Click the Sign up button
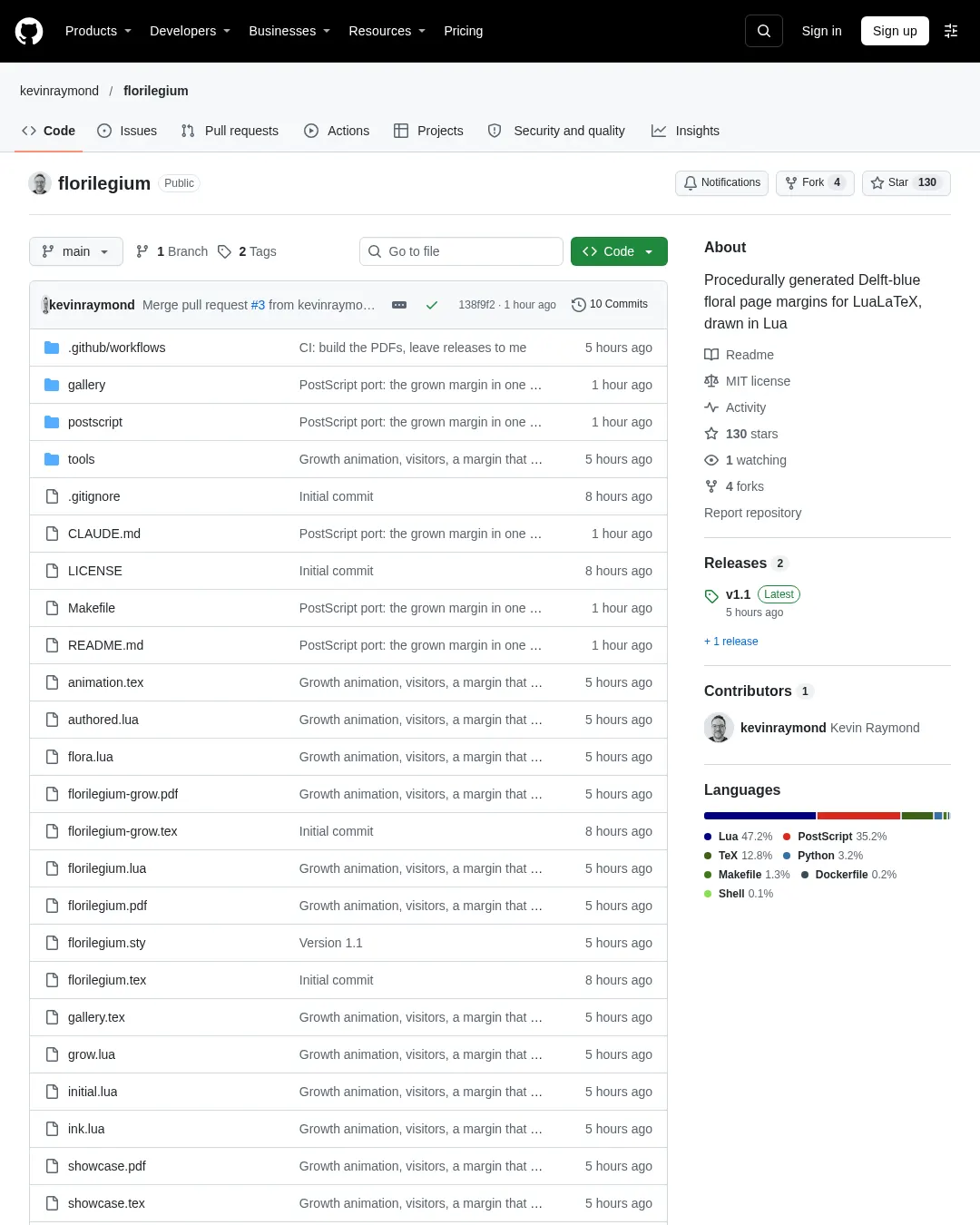The image size is (980, 1225). pos(895,31)
